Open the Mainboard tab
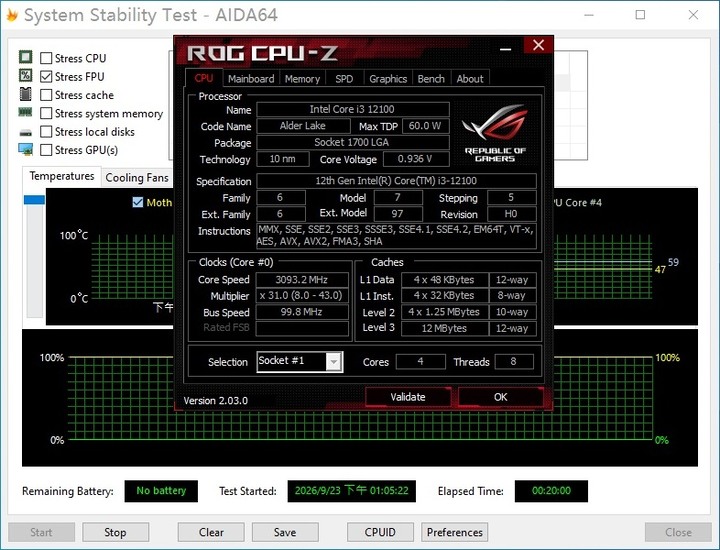 click(x=251, y=79)
